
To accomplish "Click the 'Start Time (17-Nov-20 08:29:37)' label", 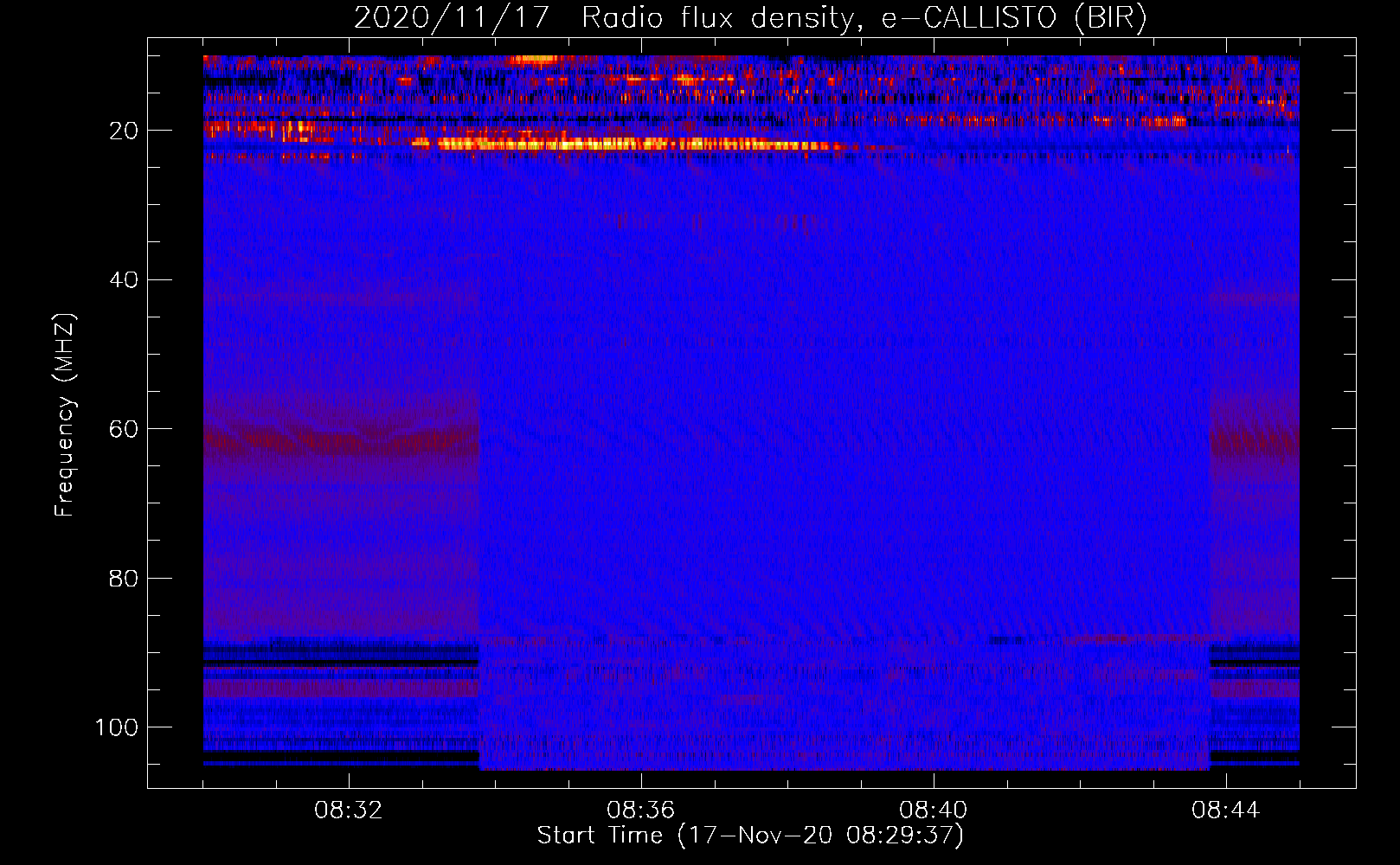I will coord(750,836).
